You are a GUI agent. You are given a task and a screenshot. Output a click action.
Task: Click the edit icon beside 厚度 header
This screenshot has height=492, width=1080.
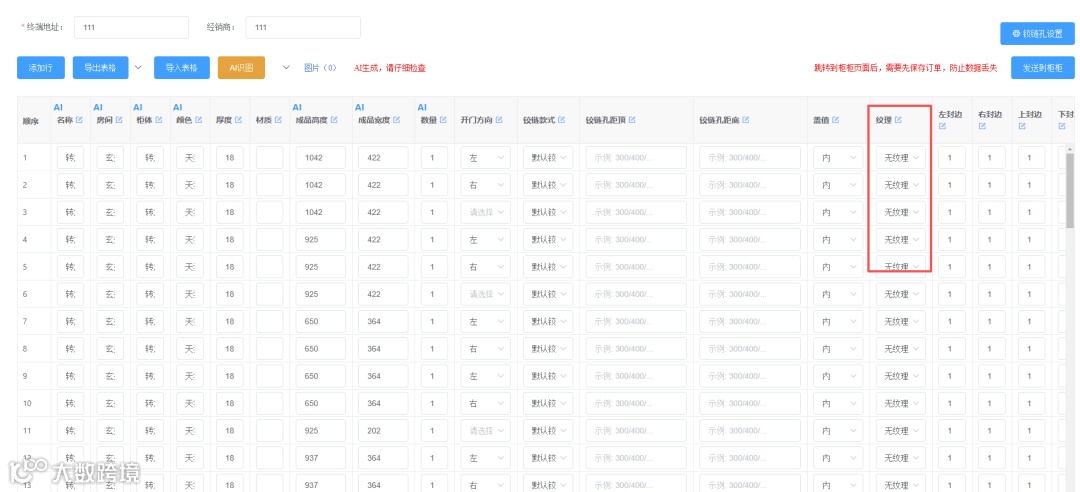(x=238, y=120)
